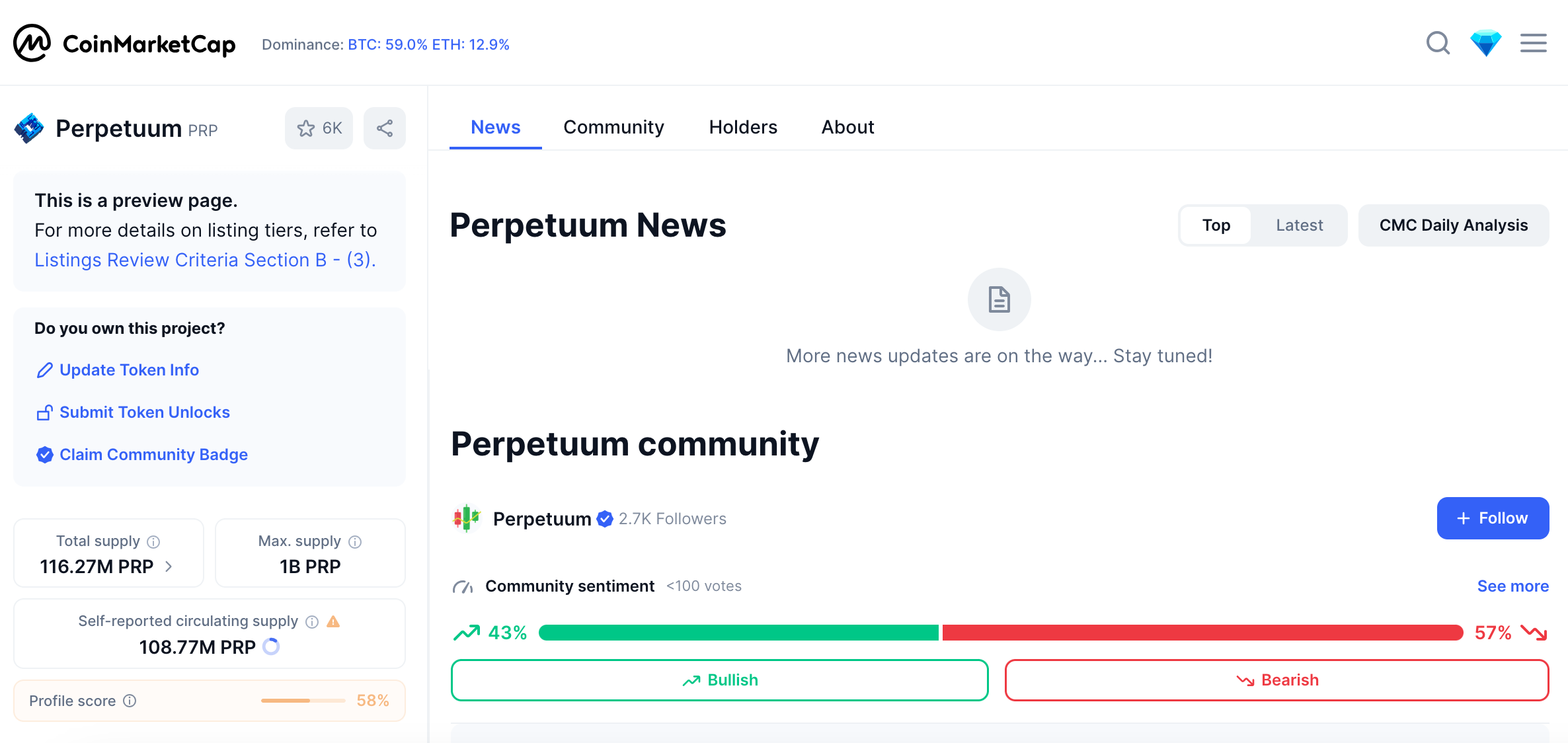Image resolution: width=1568 pixels, height=743 pixels.
Task: Click the blue diamond rewards icon
Action: (1485, 44)
